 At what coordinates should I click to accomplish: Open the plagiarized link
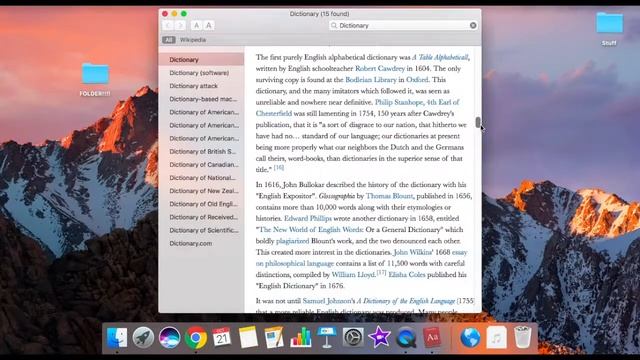coord(293,241)
